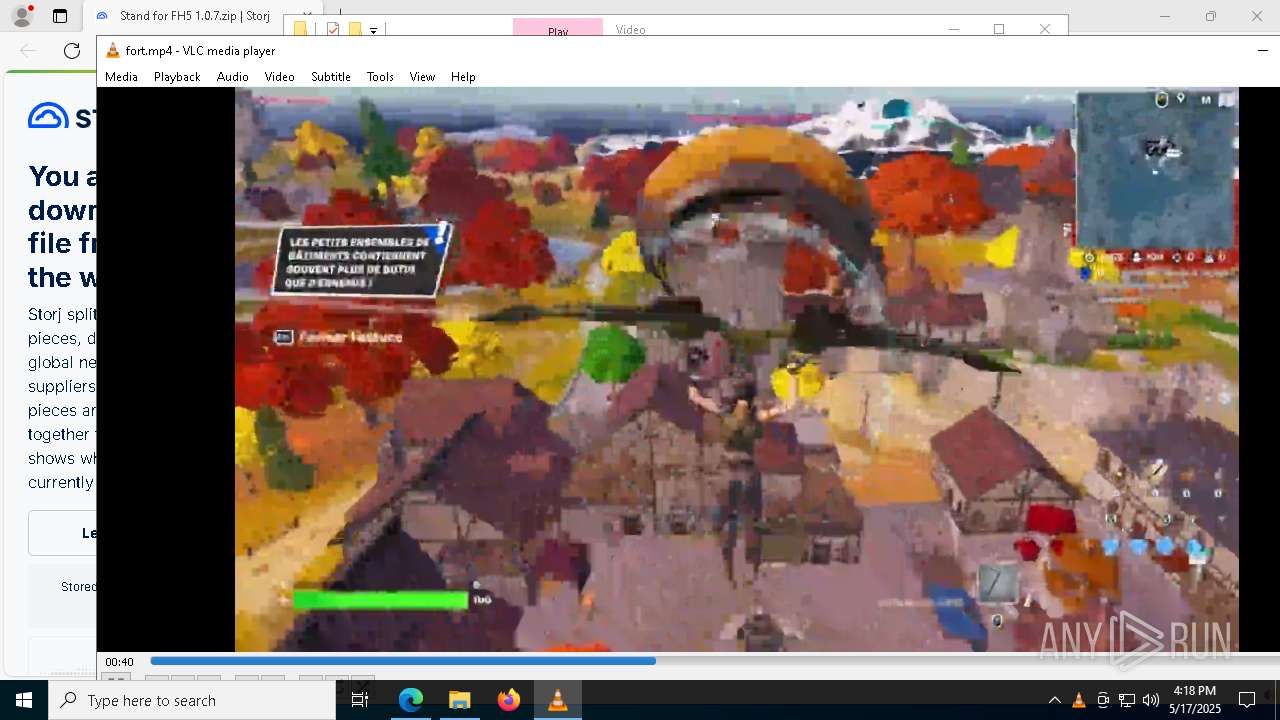
Task: Open the View menu in VLC
Action: coord(422,77)
